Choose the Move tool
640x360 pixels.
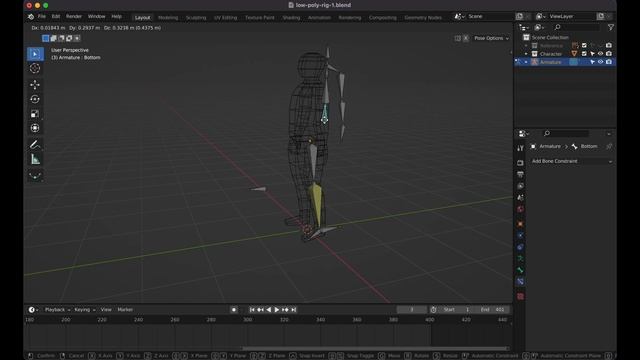[35, 84]
